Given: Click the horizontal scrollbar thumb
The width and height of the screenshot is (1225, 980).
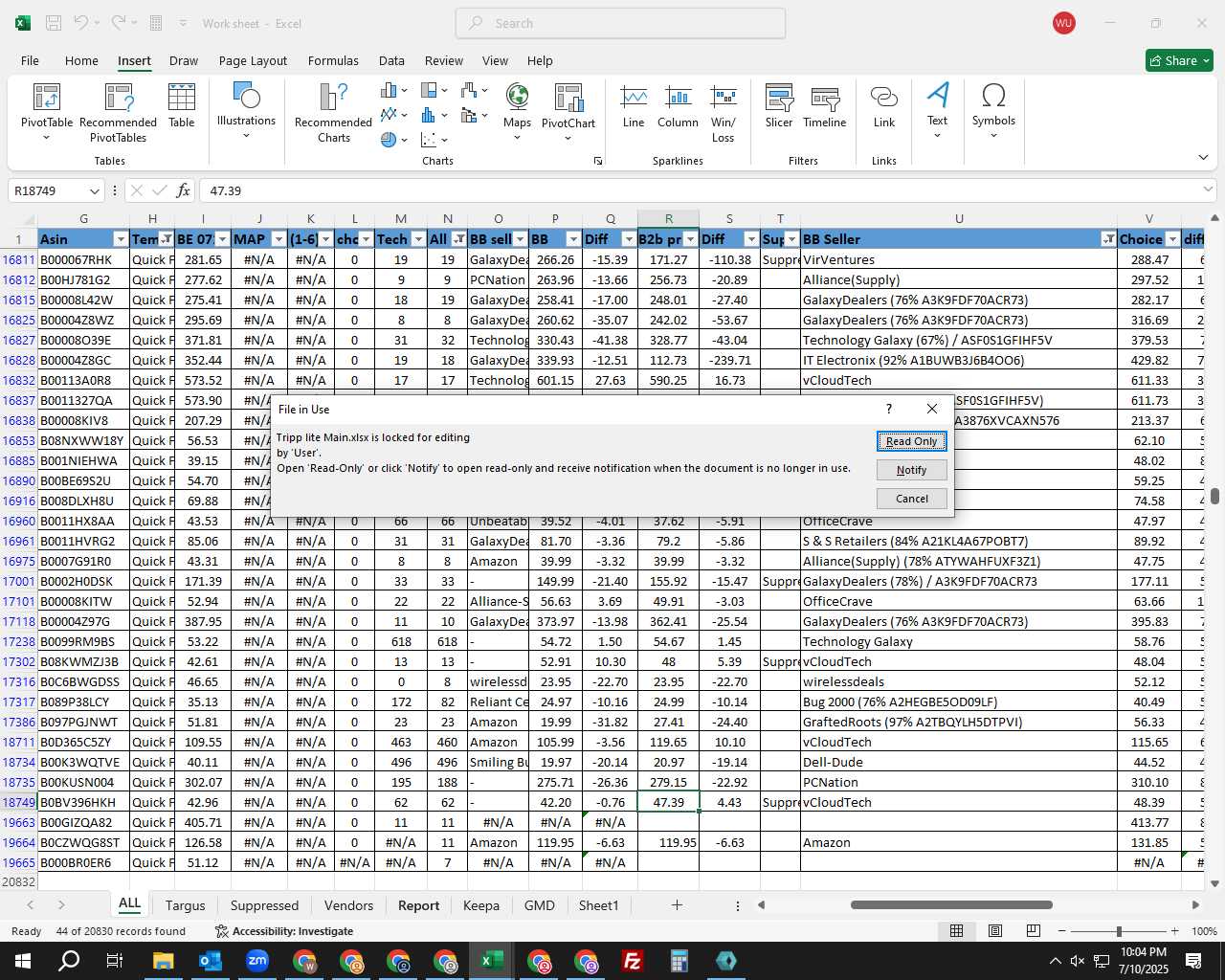Looking at the screenshot, I should tap(951, 904).
